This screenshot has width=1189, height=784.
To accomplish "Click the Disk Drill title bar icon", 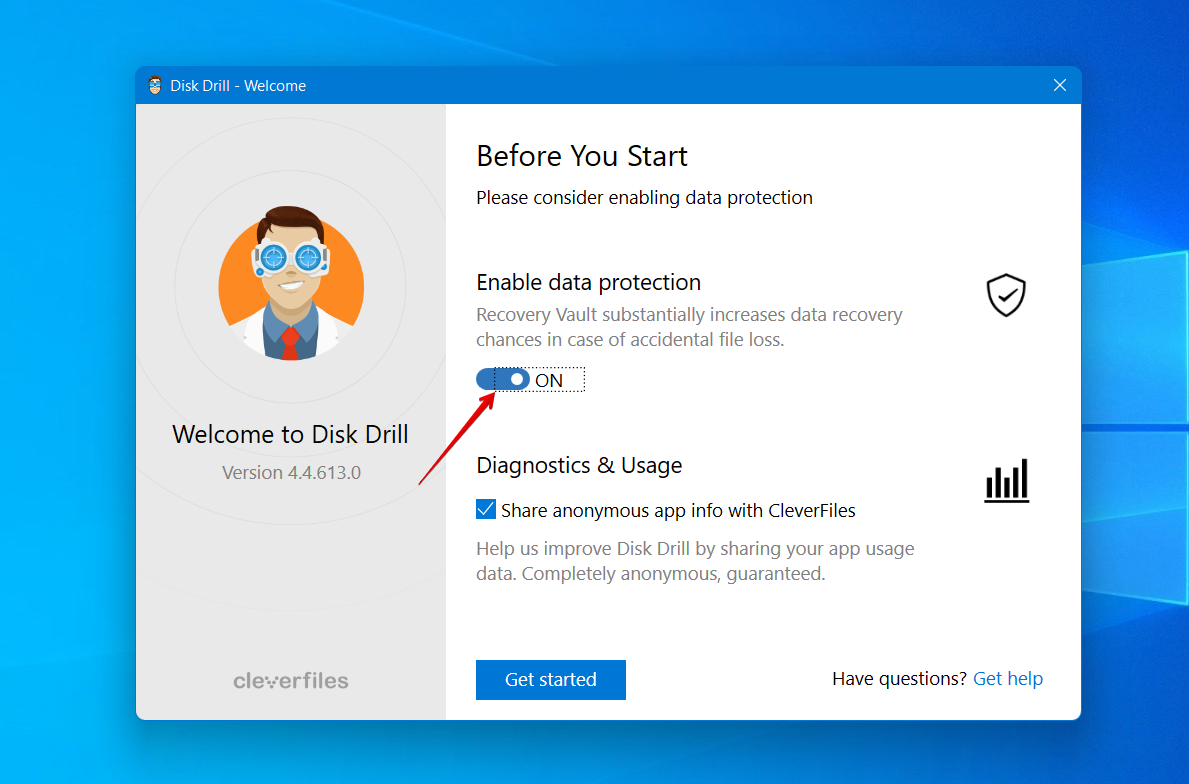I will pyautogui.click(x=155, y=85).
